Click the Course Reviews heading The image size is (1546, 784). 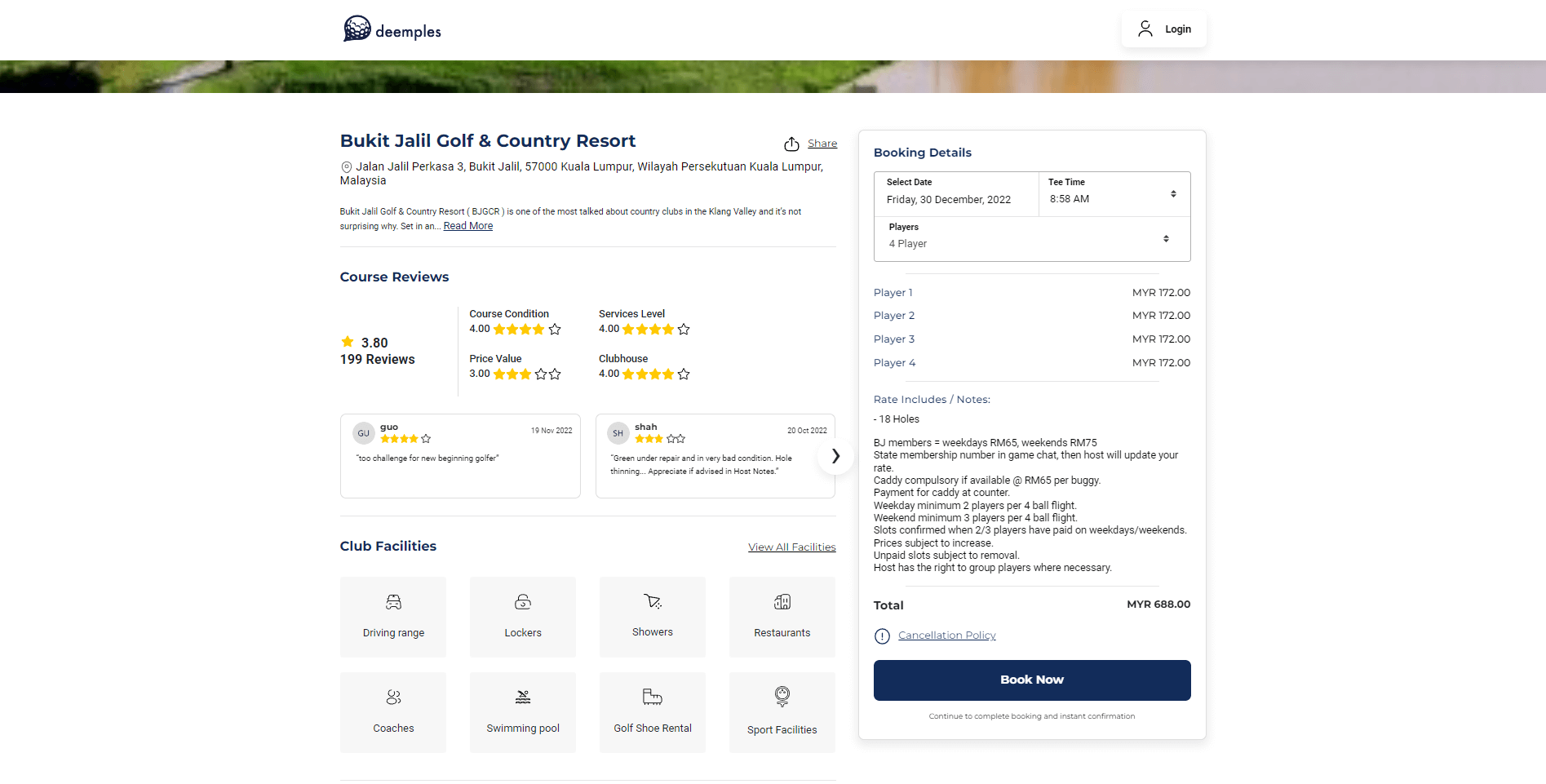coord(394,277)
